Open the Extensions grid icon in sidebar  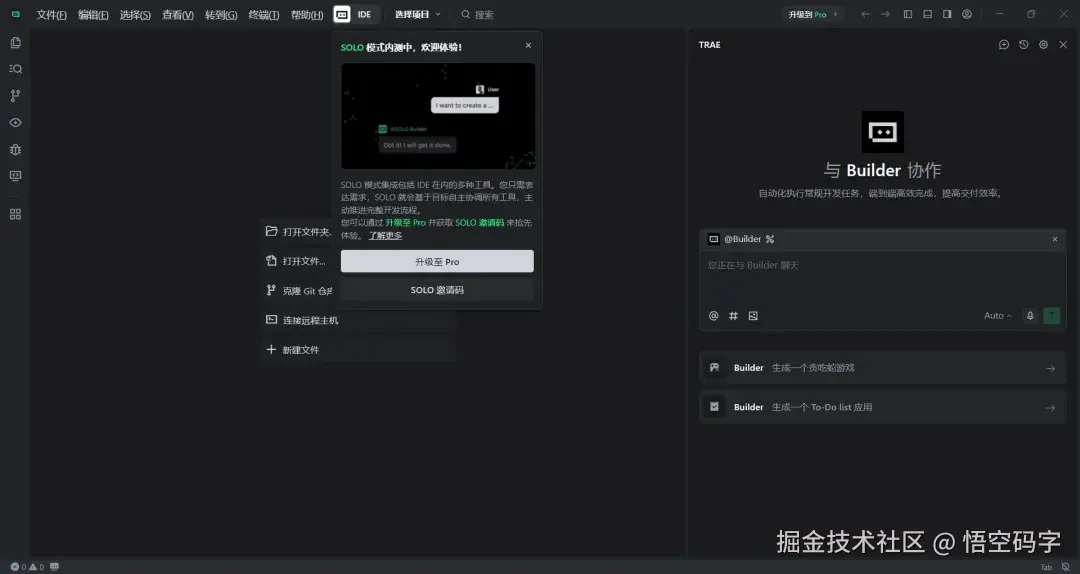pyautogui.click(x=15, y=214)
